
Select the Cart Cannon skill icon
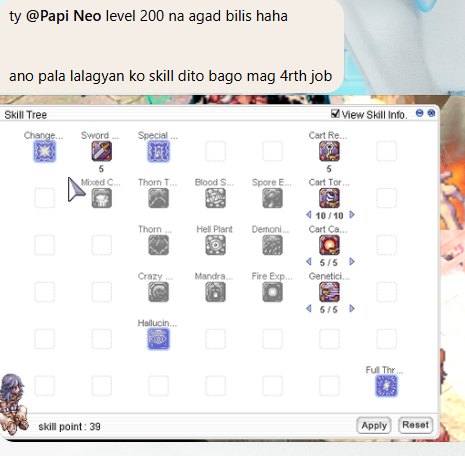coord(329,245)
